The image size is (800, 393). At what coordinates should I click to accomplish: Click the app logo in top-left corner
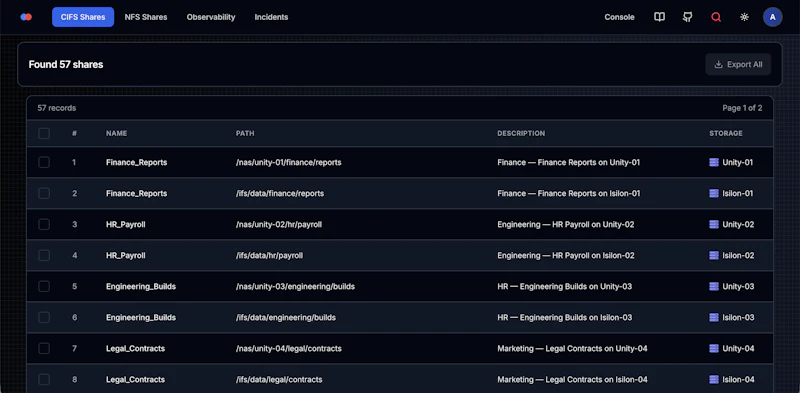26,17
